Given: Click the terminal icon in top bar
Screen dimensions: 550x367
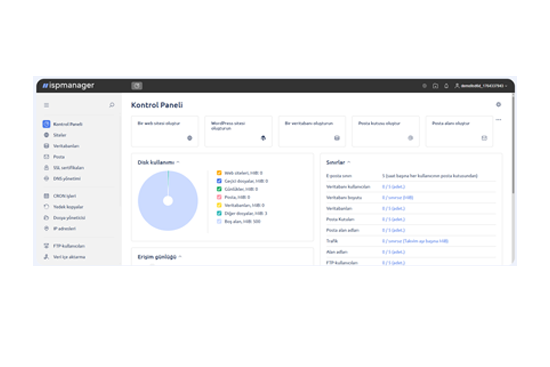Looking at the screenshot, I should pyautogui.click(x=137, y=86).
